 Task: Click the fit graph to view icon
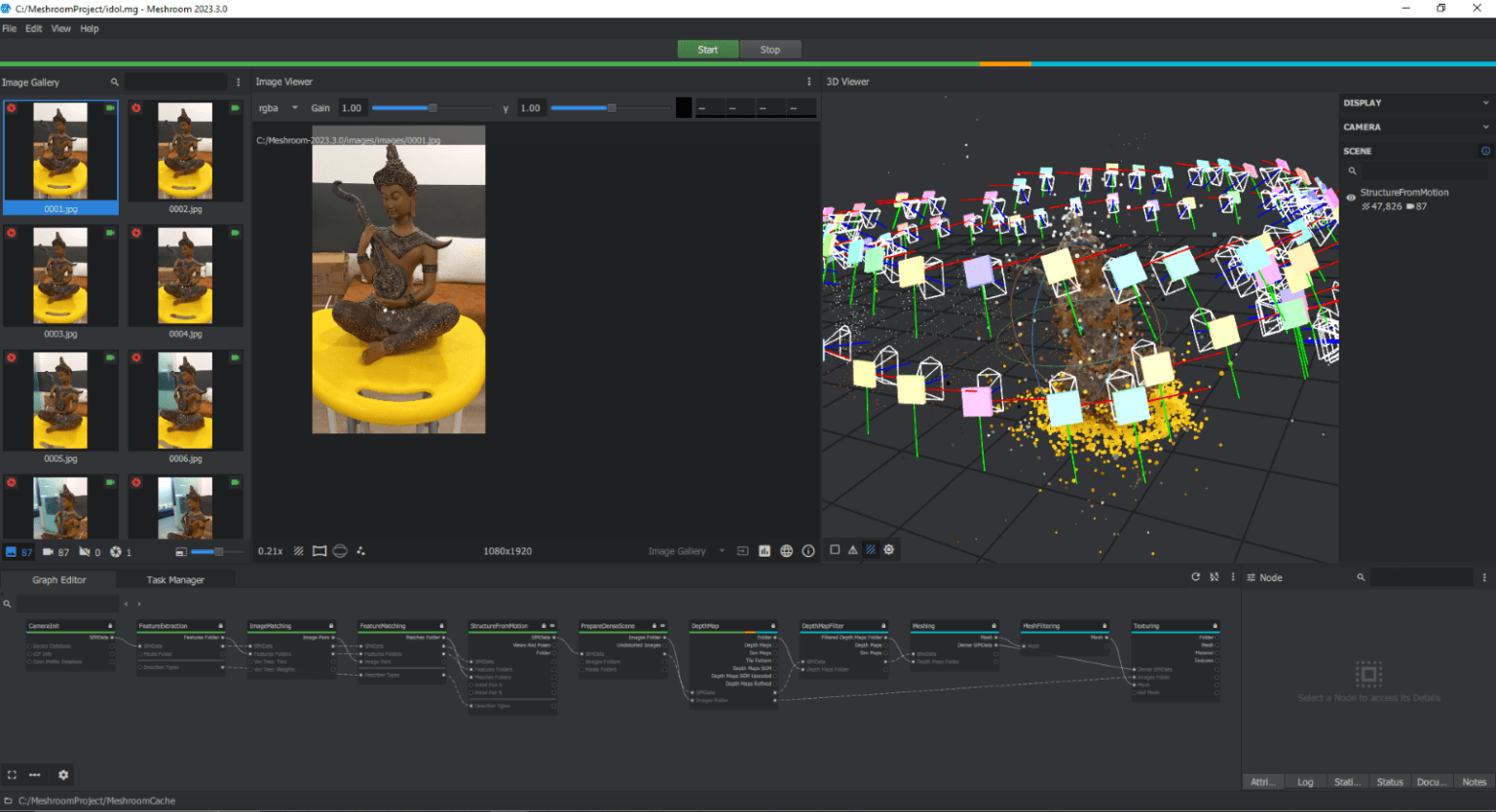12,774
